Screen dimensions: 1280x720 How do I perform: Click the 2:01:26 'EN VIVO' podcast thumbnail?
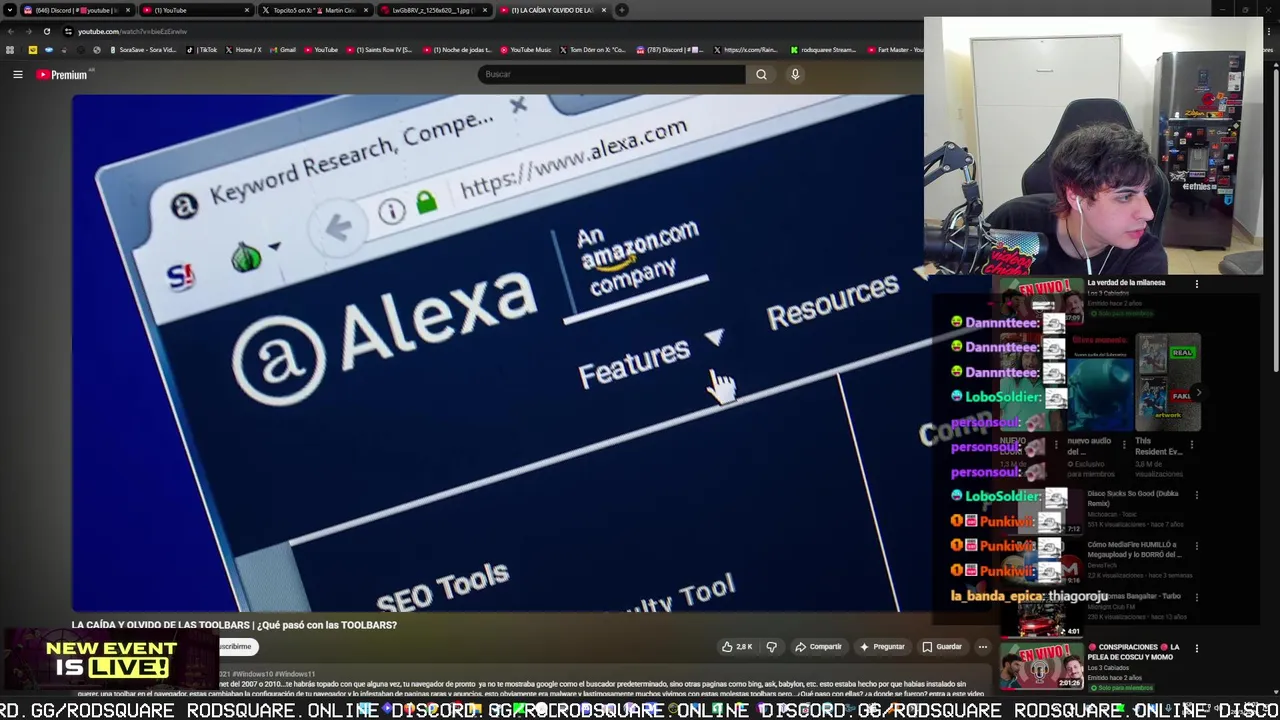1041,666
